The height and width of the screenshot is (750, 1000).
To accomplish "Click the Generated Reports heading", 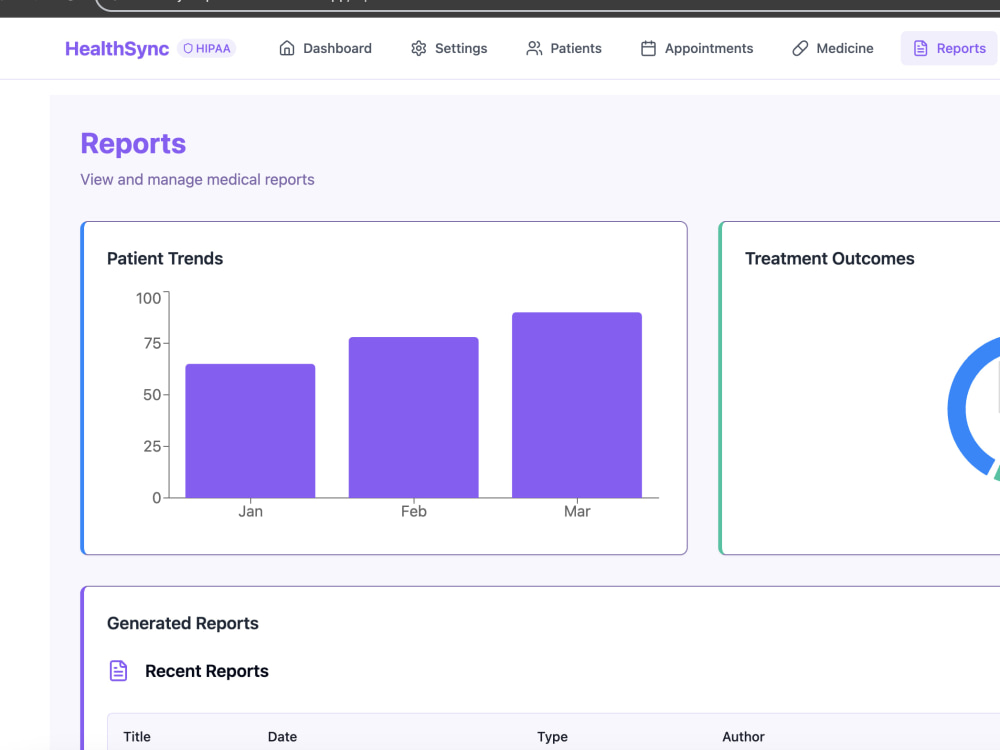I will [183, 623].
